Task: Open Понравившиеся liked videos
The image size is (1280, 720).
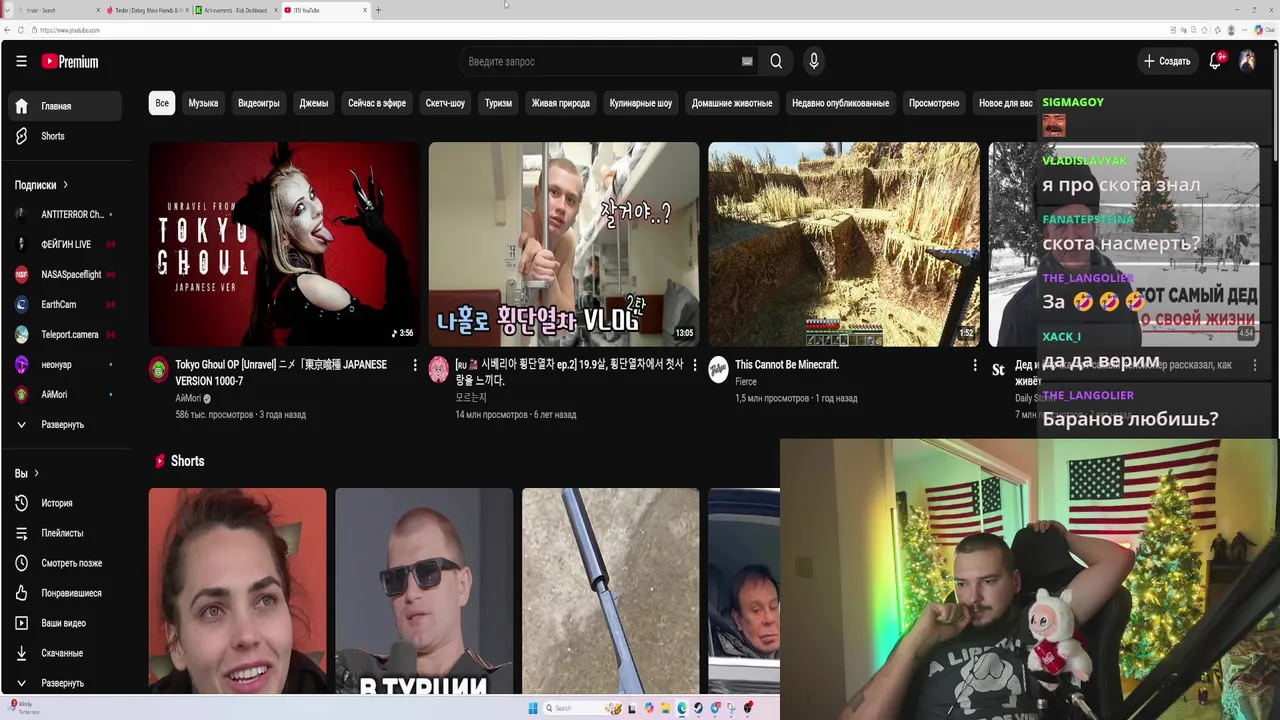Action: (x=66, y=593)
